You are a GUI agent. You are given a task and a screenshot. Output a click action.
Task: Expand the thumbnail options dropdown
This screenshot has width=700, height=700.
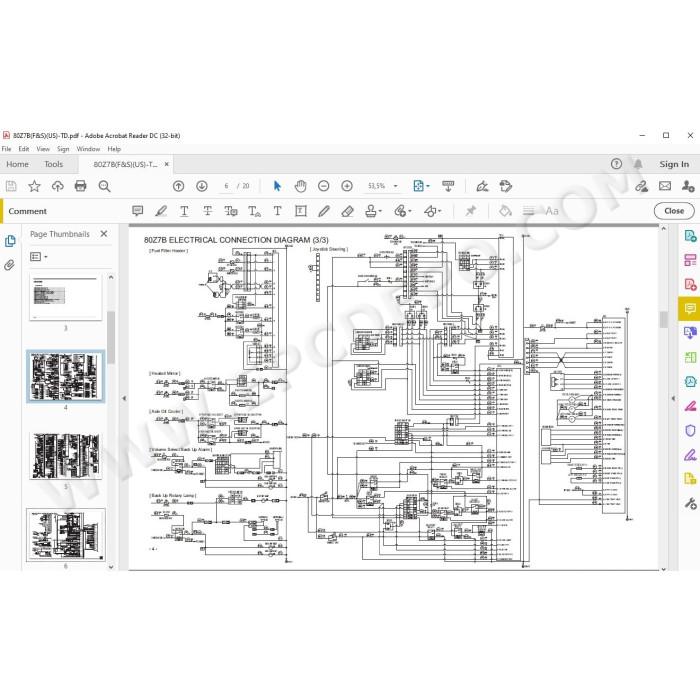click(39, 257)
